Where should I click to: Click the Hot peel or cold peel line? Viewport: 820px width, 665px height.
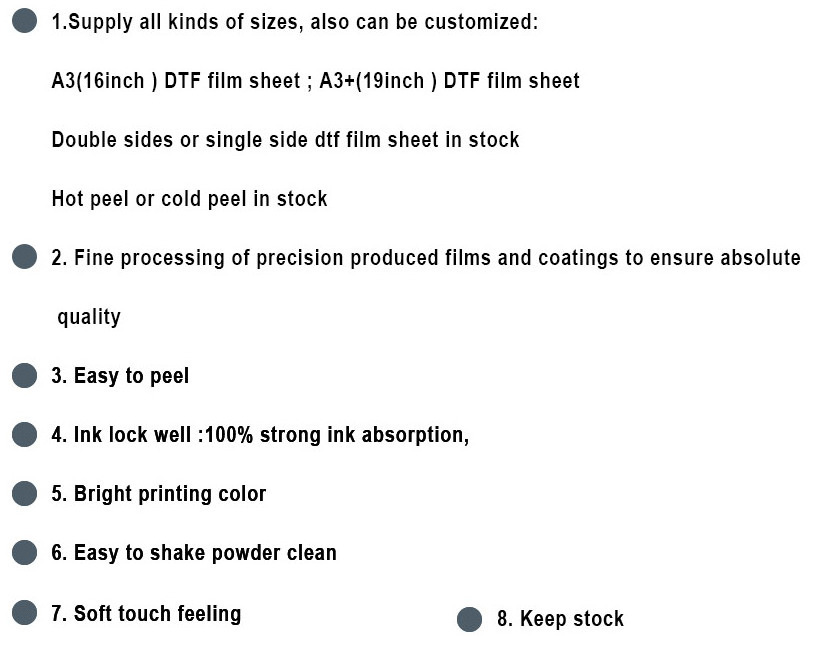click(189, 199)
